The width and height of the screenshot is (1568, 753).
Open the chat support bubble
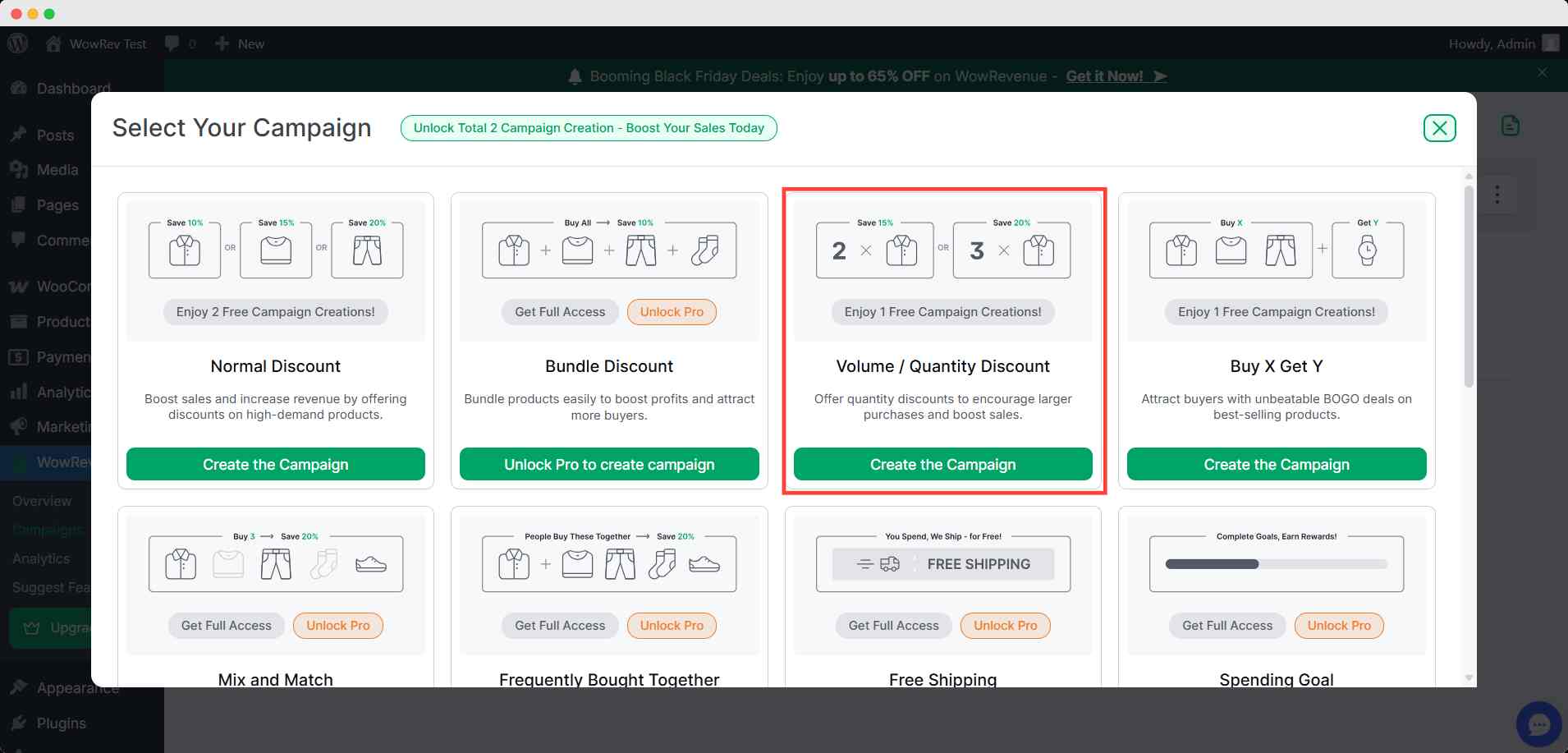point(1538,723)
